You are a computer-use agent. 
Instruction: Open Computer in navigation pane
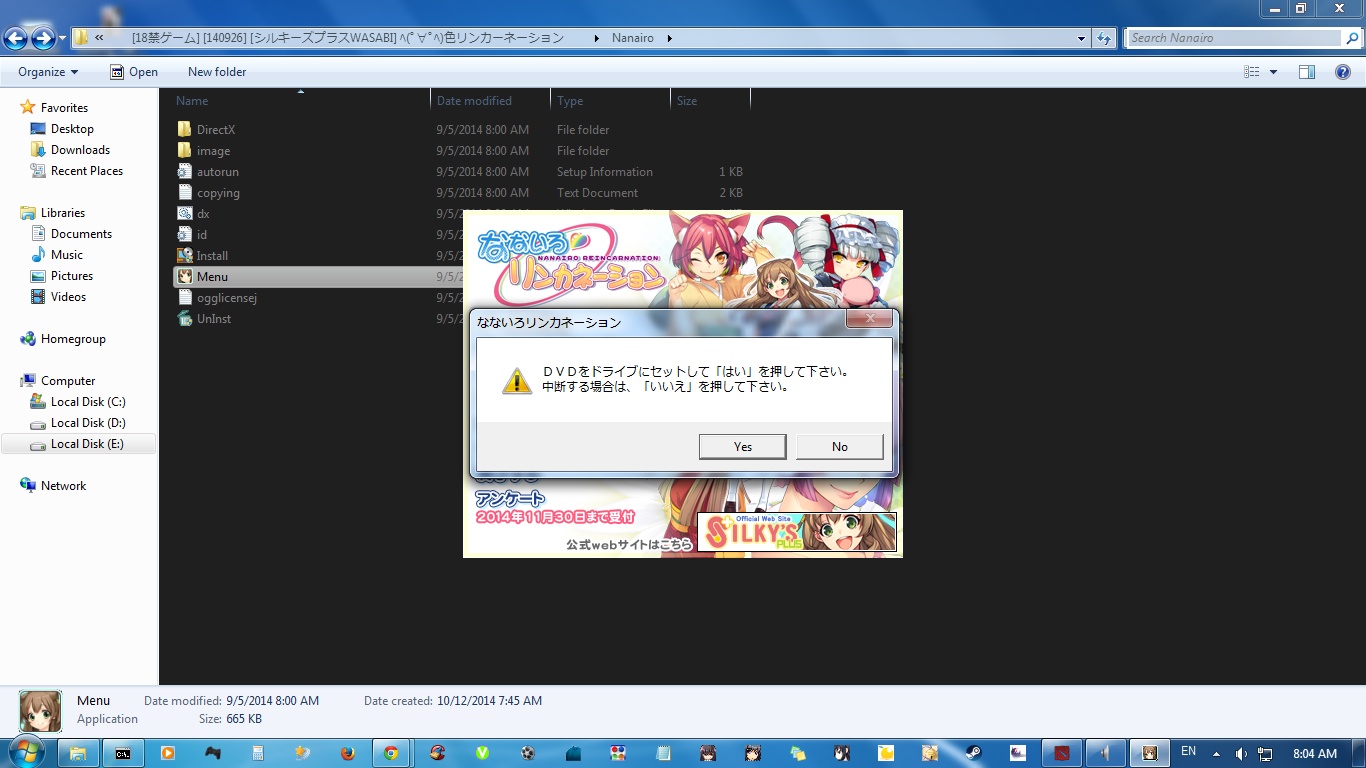click(68, 381)
